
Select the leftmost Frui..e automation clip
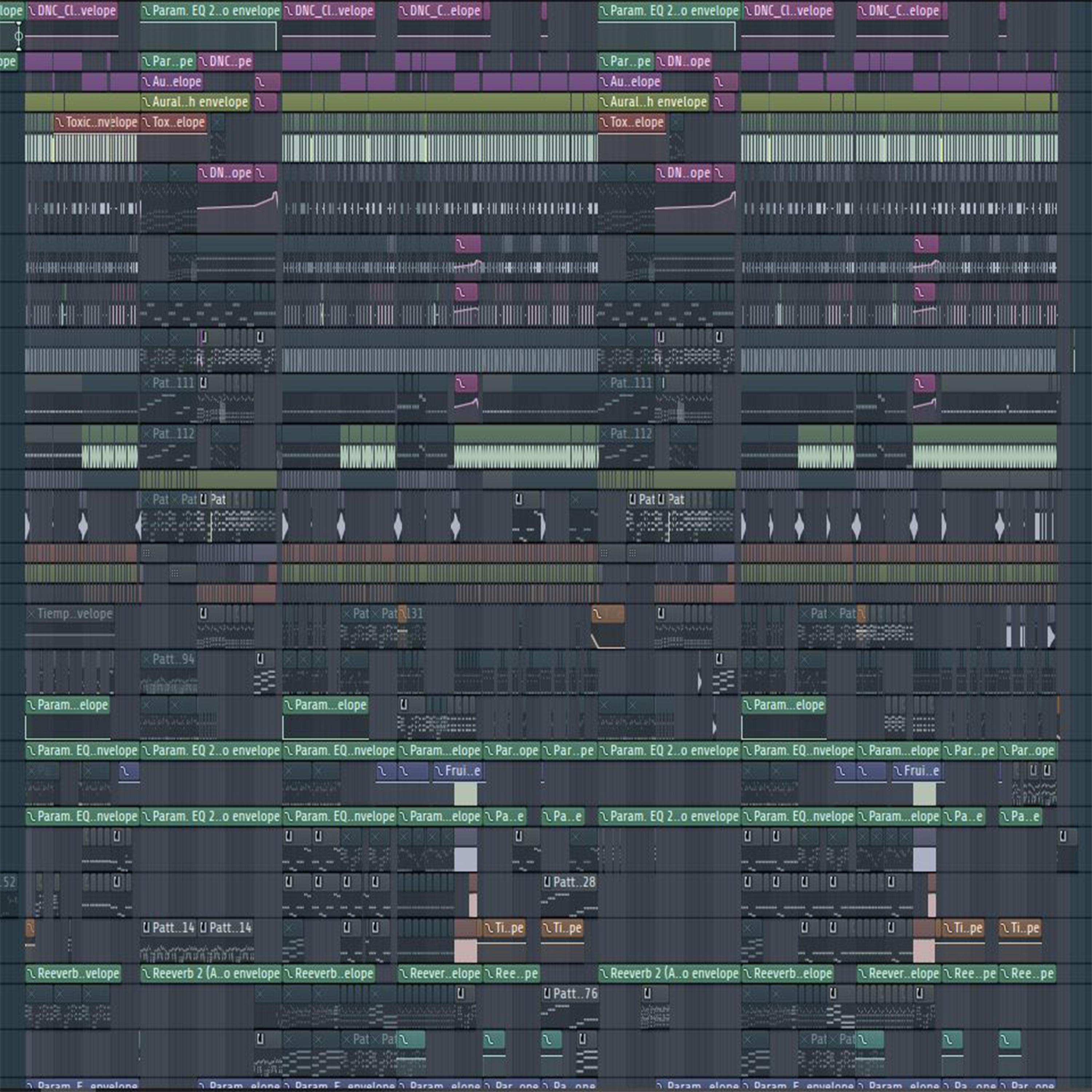(x=458, y=770)
